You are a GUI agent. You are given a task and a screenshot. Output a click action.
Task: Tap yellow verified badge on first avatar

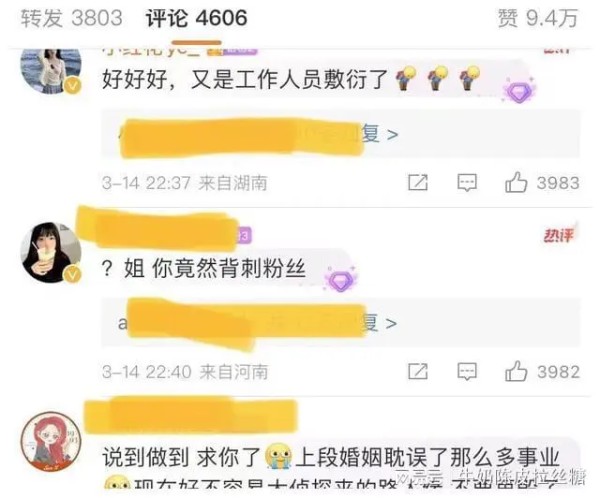[x=73, y=86]
